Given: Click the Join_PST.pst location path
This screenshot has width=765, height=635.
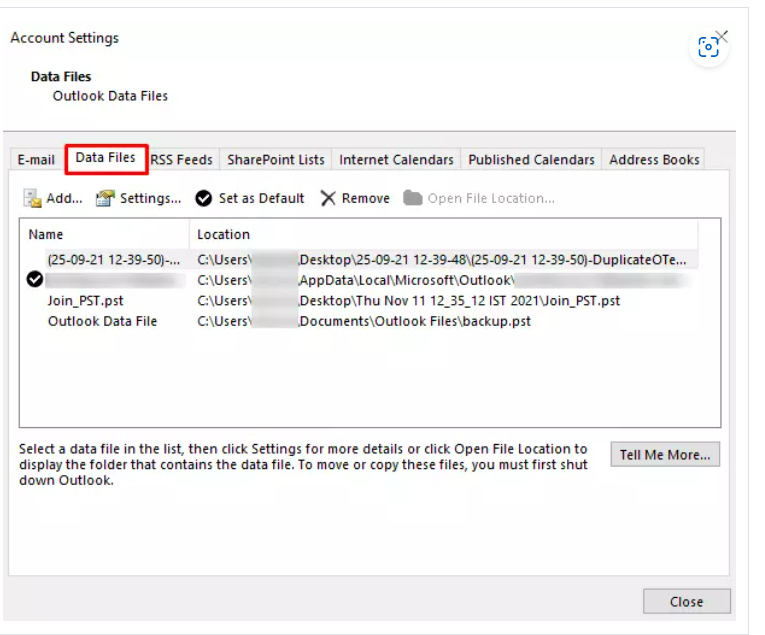Looking at the screenshot, I should [x=408, y=300].
